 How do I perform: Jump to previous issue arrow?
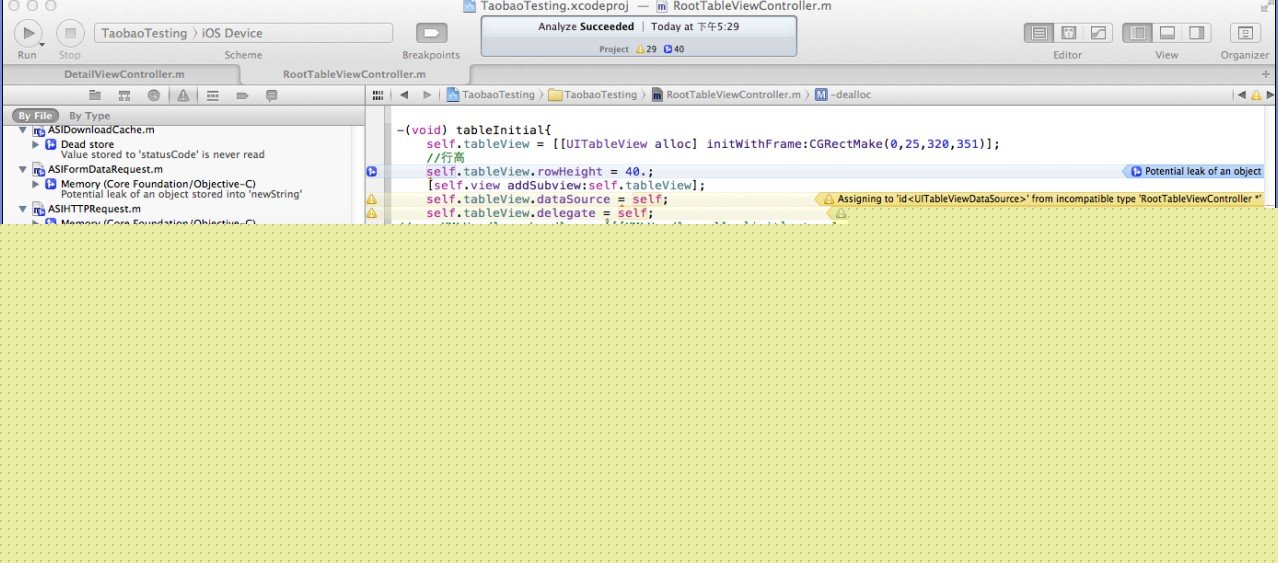coord(1241,95)
